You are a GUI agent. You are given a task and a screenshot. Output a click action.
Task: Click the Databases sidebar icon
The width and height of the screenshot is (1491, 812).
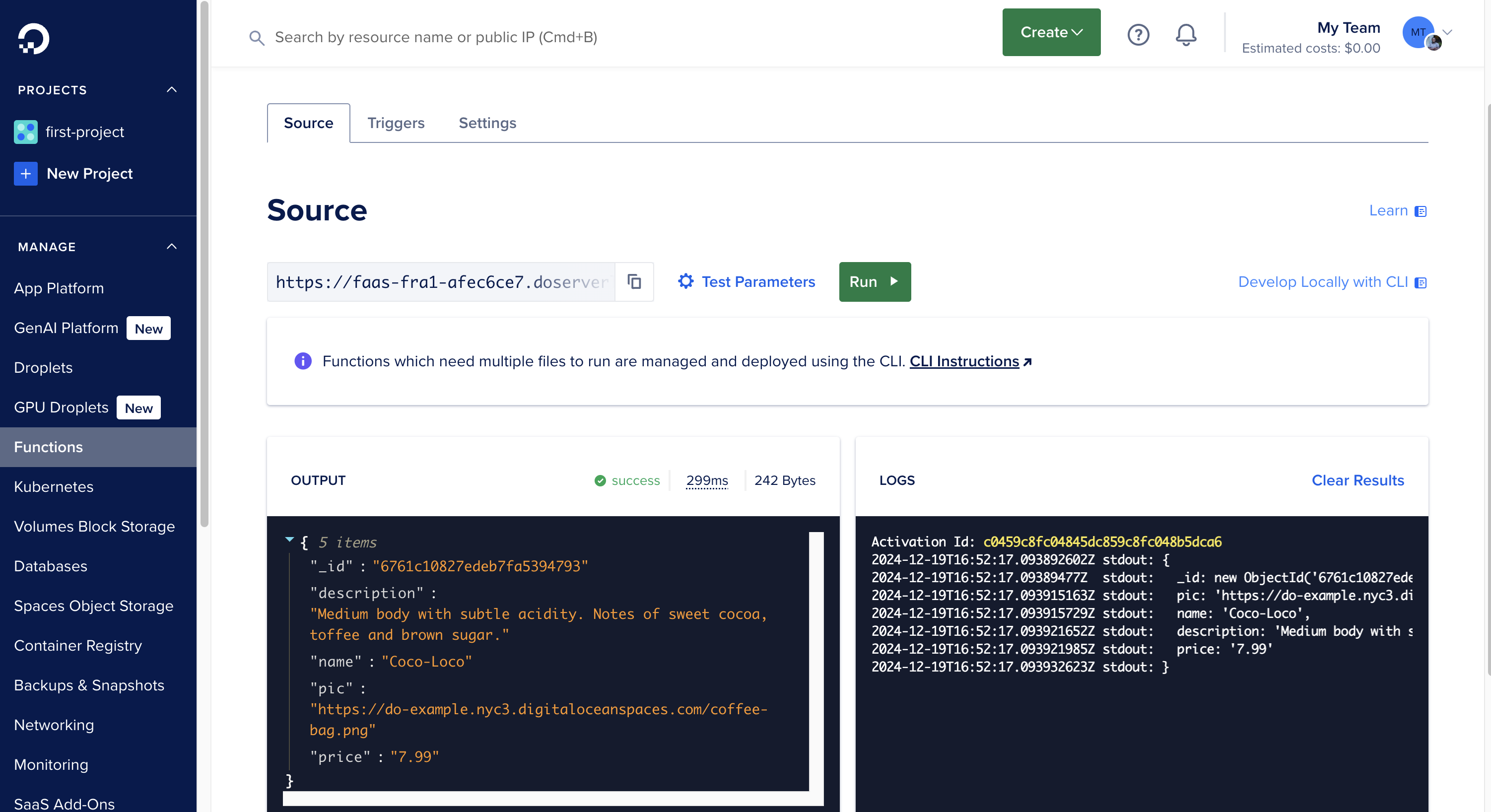click(x=51, y=566)
